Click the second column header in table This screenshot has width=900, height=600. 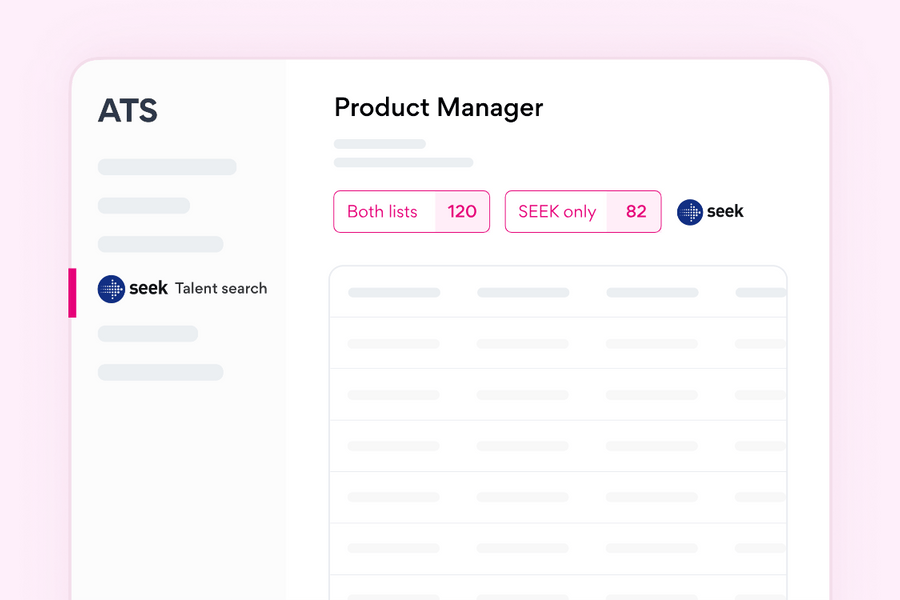pos(523,293)
